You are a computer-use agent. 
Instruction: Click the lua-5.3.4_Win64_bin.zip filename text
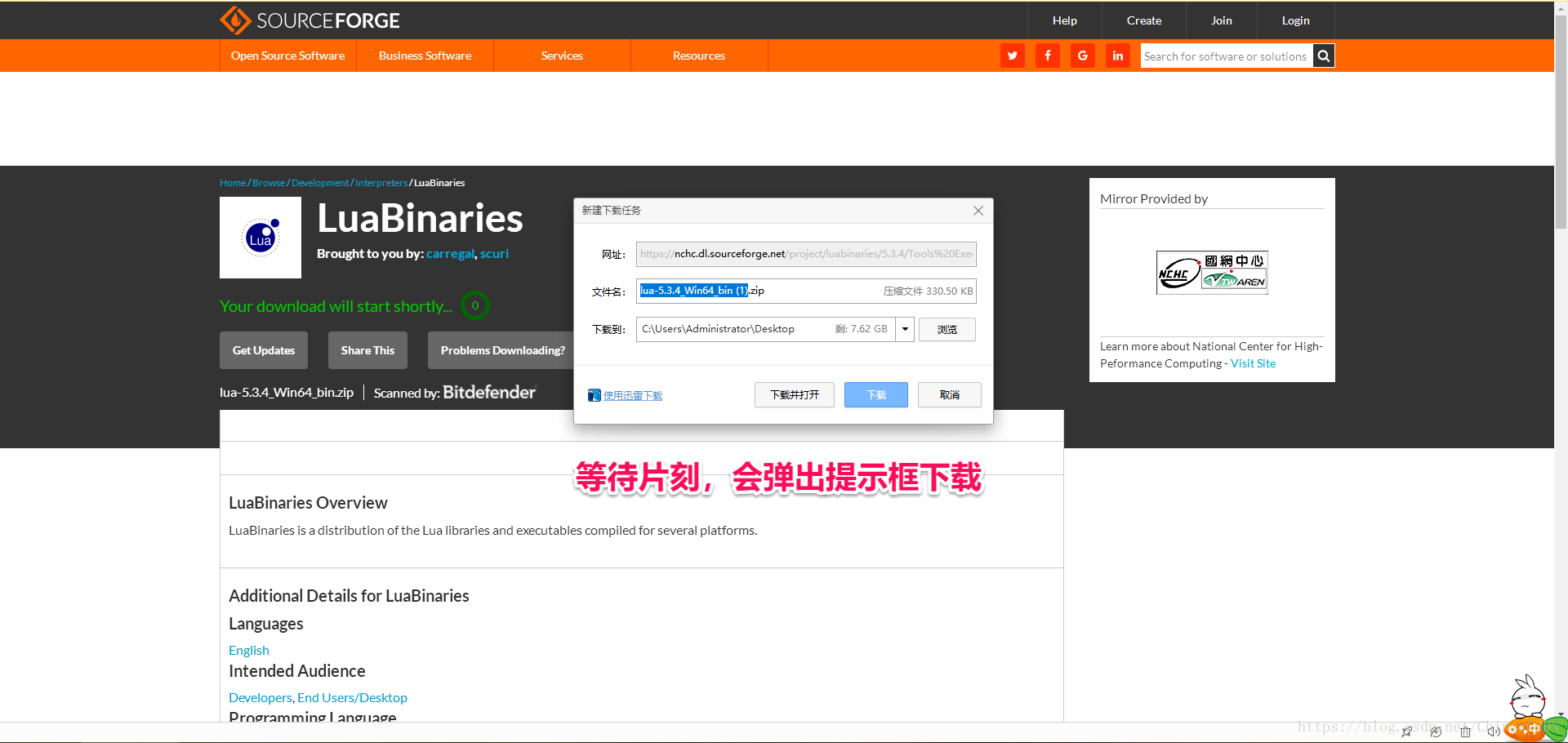287,393
